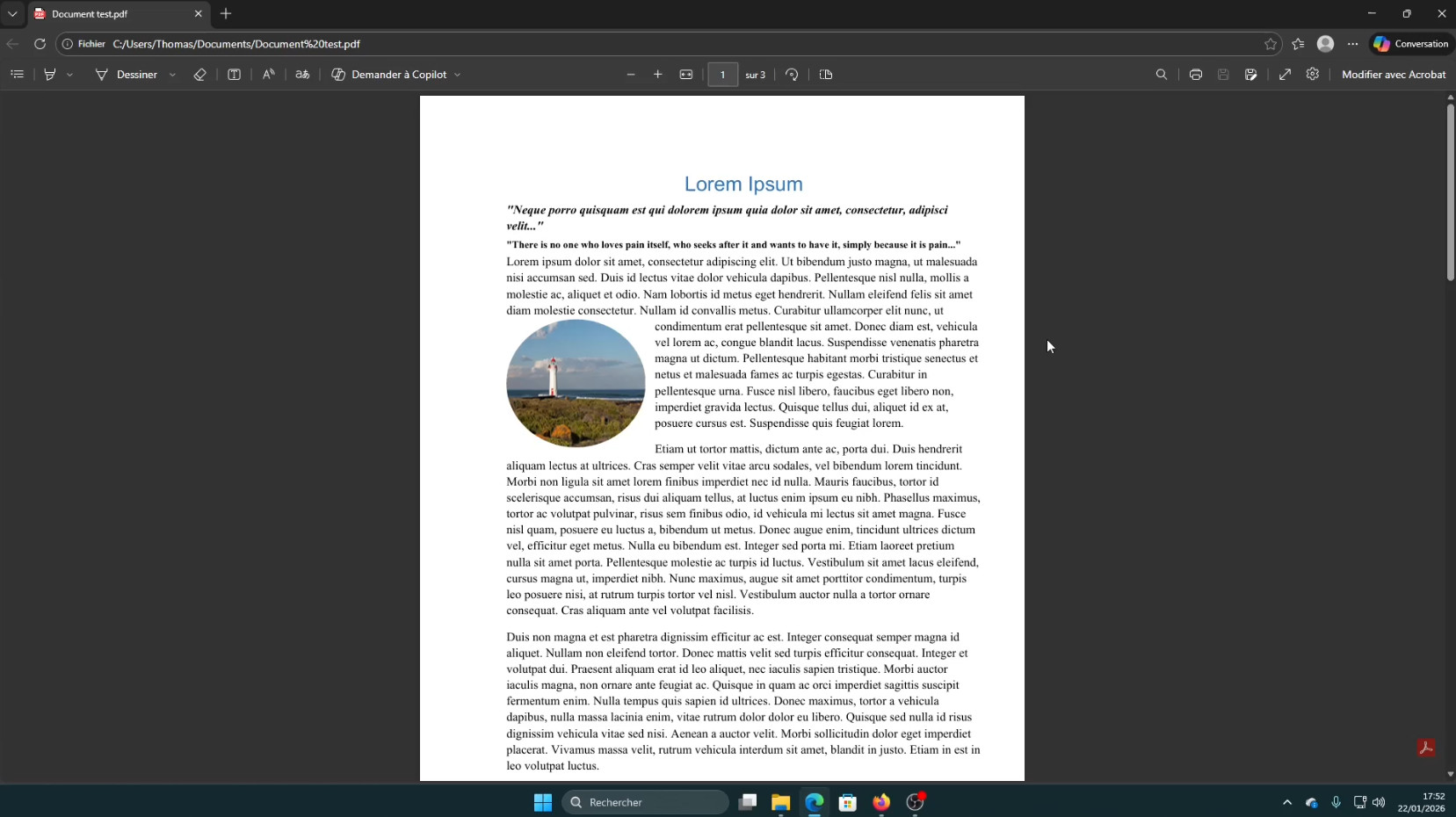
Task: Click the add text tool icon
Action: click(234, 75)
